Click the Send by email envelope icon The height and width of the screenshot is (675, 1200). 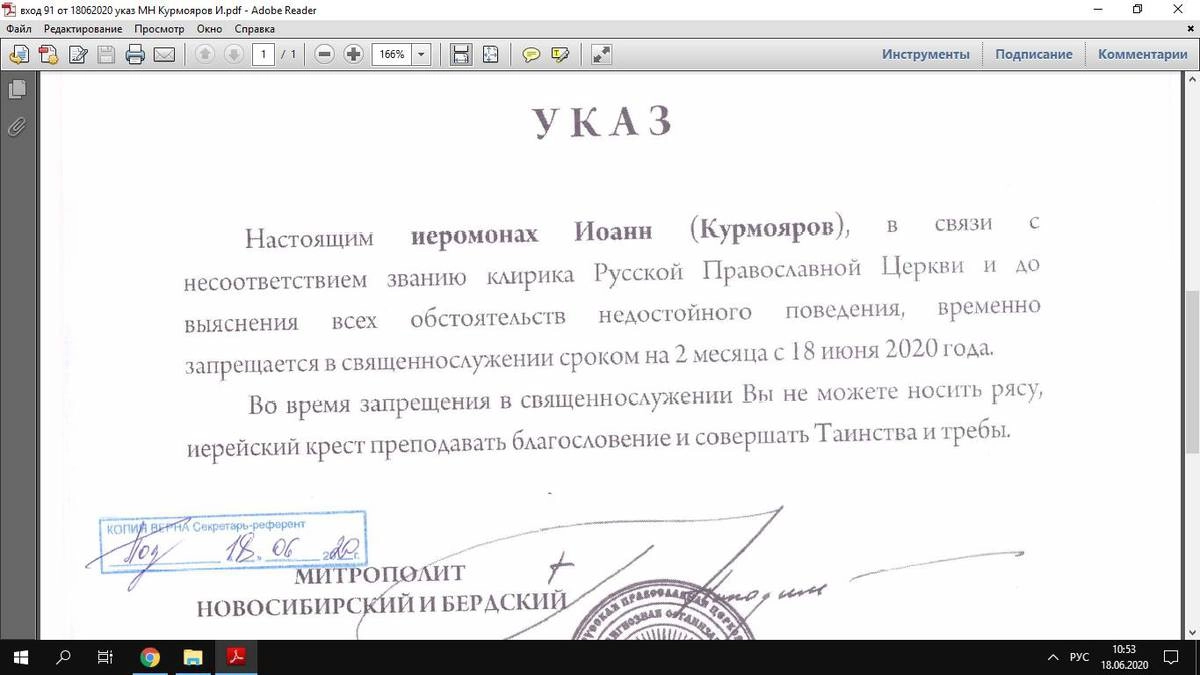pyautogui.click(x=164, y=55)
